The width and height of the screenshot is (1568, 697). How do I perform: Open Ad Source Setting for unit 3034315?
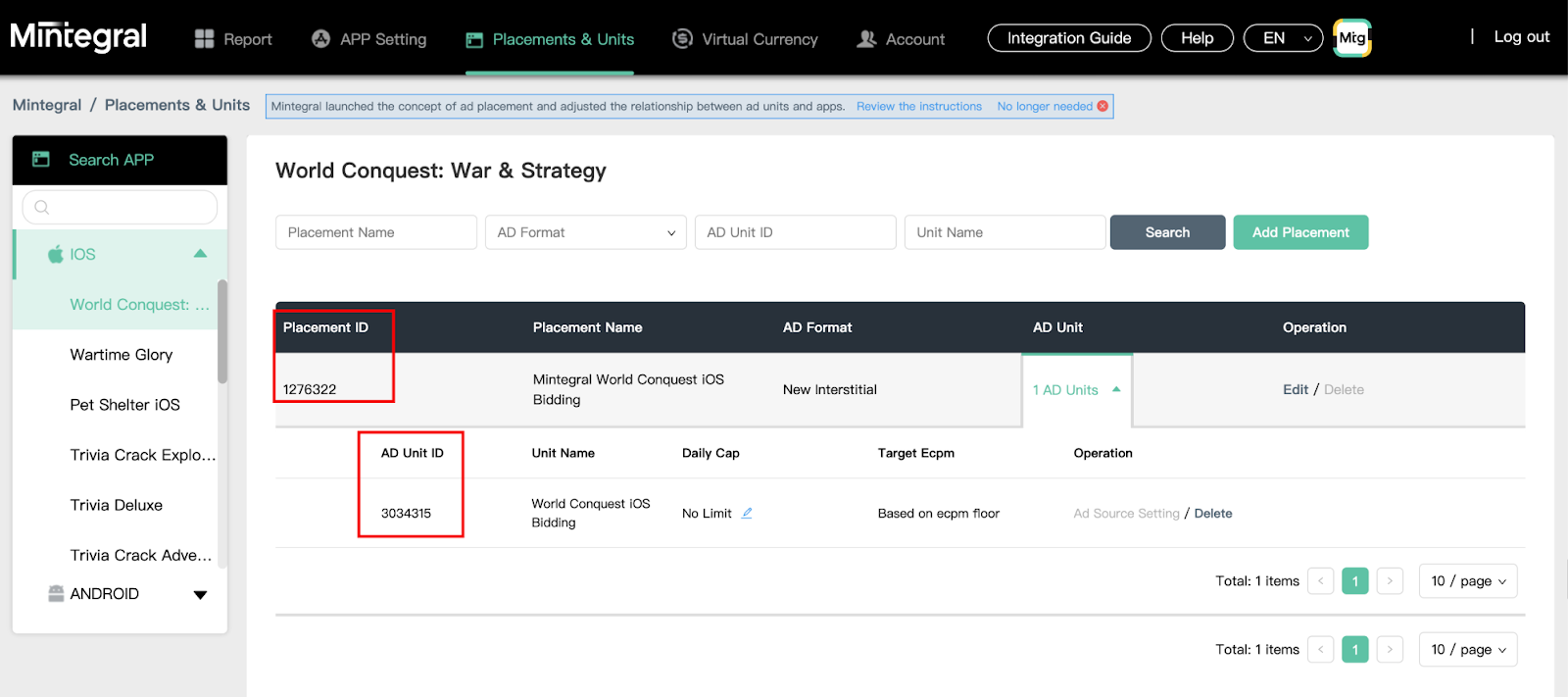point(1126,513)
